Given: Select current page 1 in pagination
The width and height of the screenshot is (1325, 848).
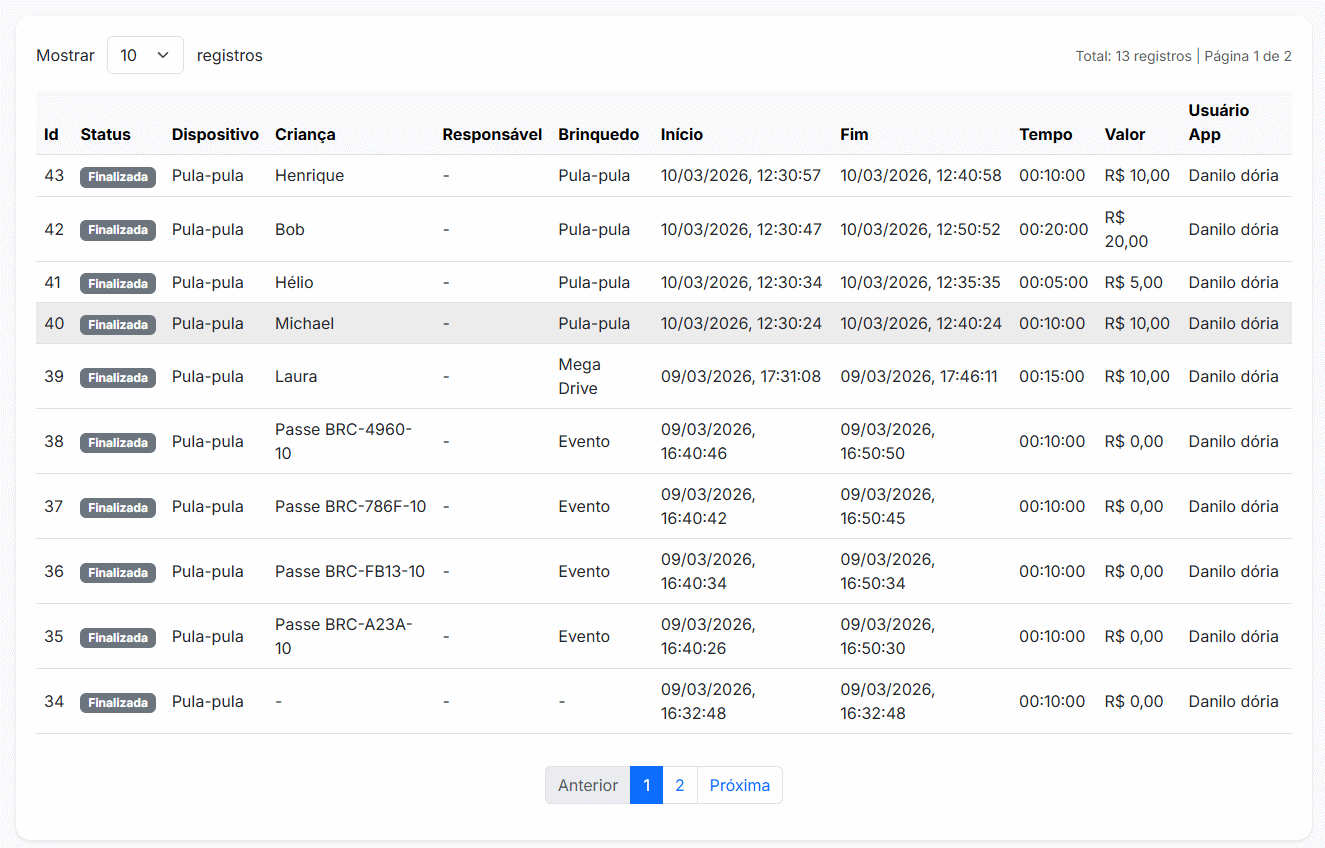Looking at the screenshot, I should 646,785.
